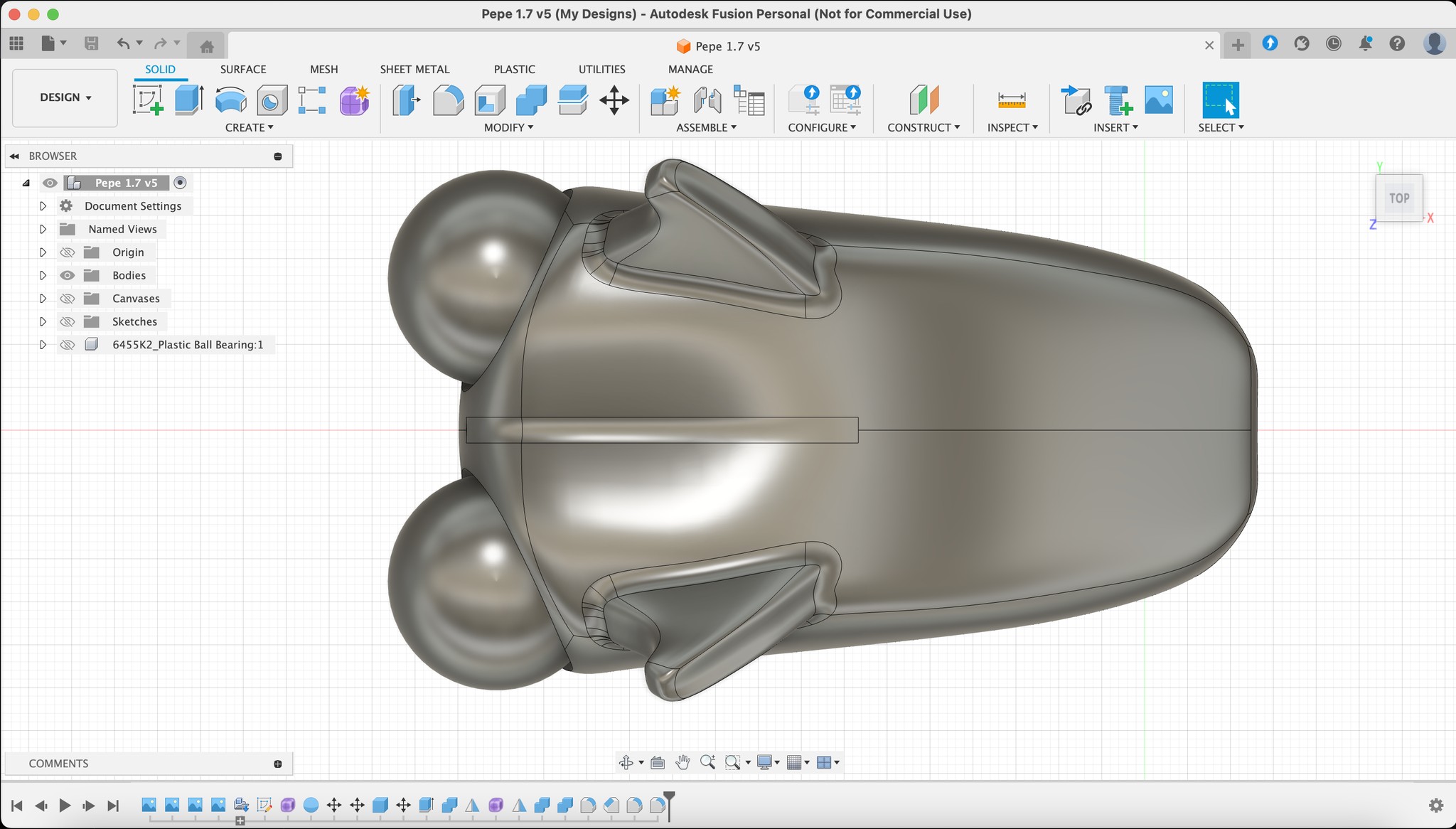Image resolution: width=1456 pixels, height=829 pixels.
Task: Switch to the UTILITIES tab
Action: click(601, 69)
